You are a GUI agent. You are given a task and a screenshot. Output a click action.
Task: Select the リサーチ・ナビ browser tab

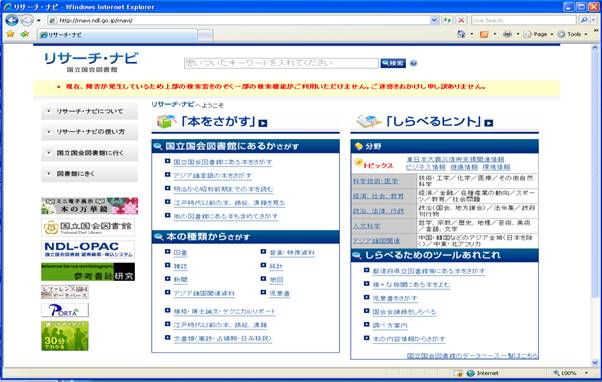coord(117,35)
